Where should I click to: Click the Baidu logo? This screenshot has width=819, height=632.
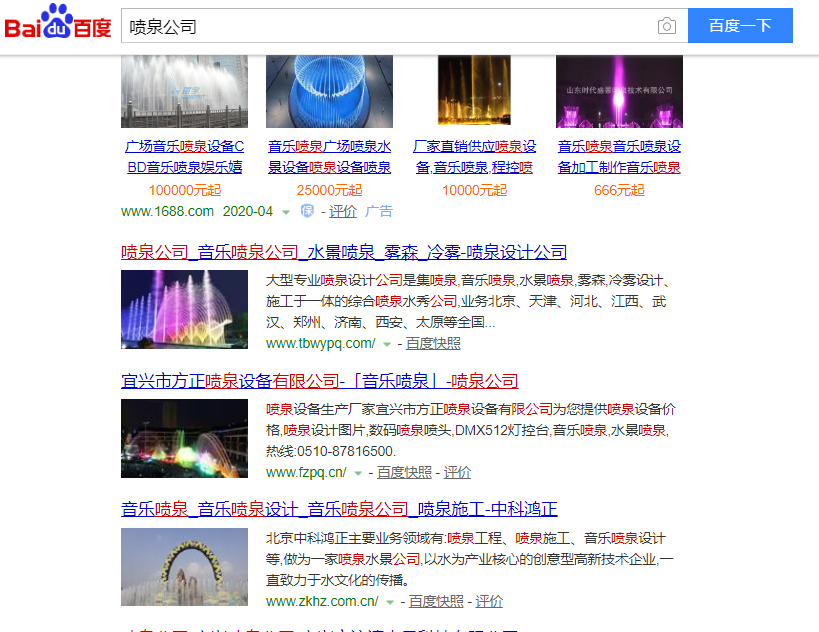(x=57, y=22)
